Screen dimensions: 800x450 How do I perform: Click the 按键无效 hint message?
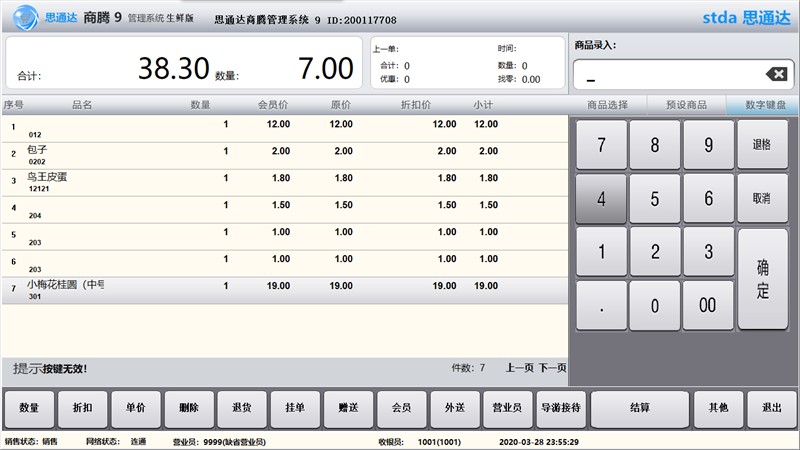[65, 369]
